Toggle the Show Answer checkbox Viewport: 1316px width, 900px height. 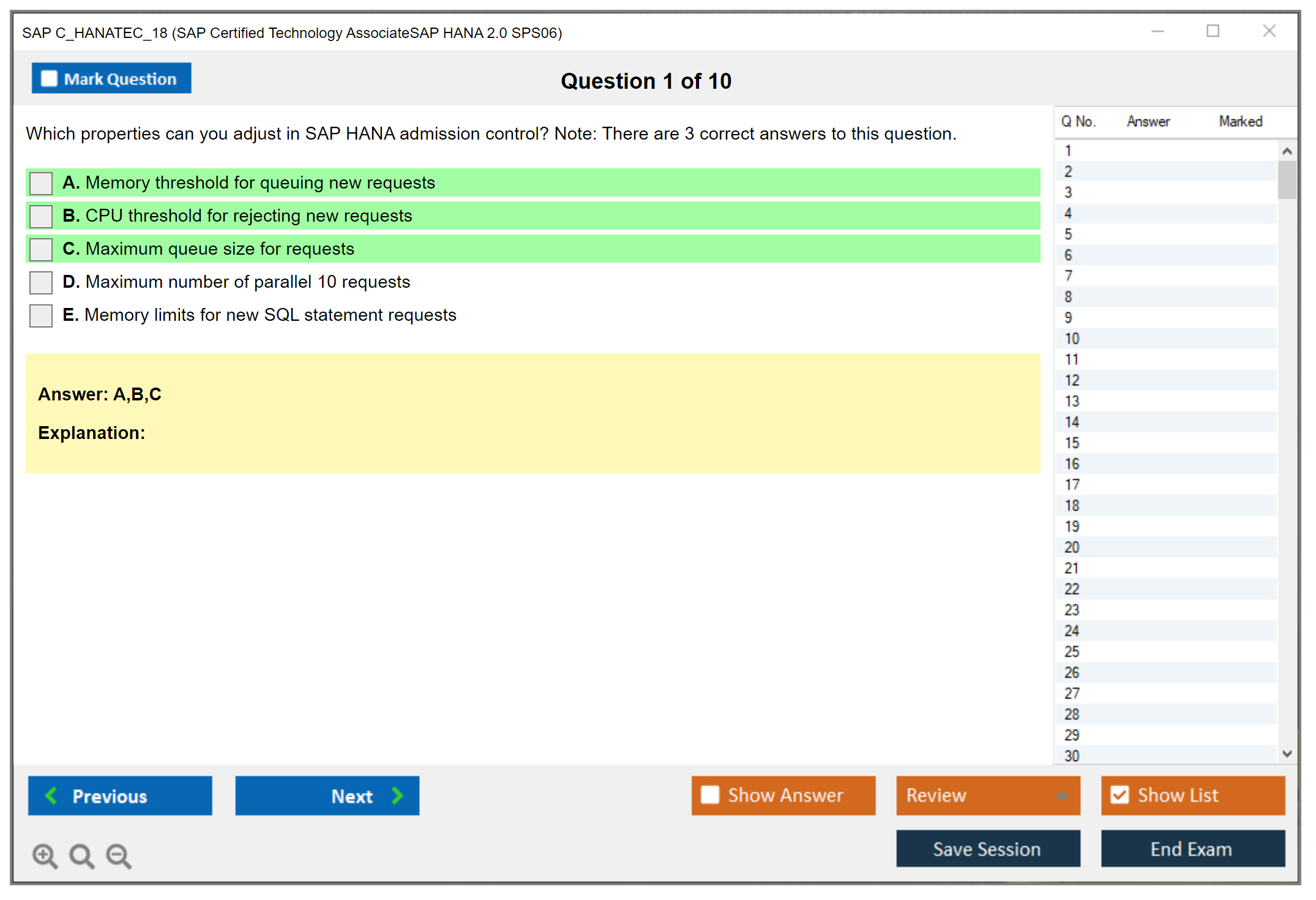(x=710, y=795)
